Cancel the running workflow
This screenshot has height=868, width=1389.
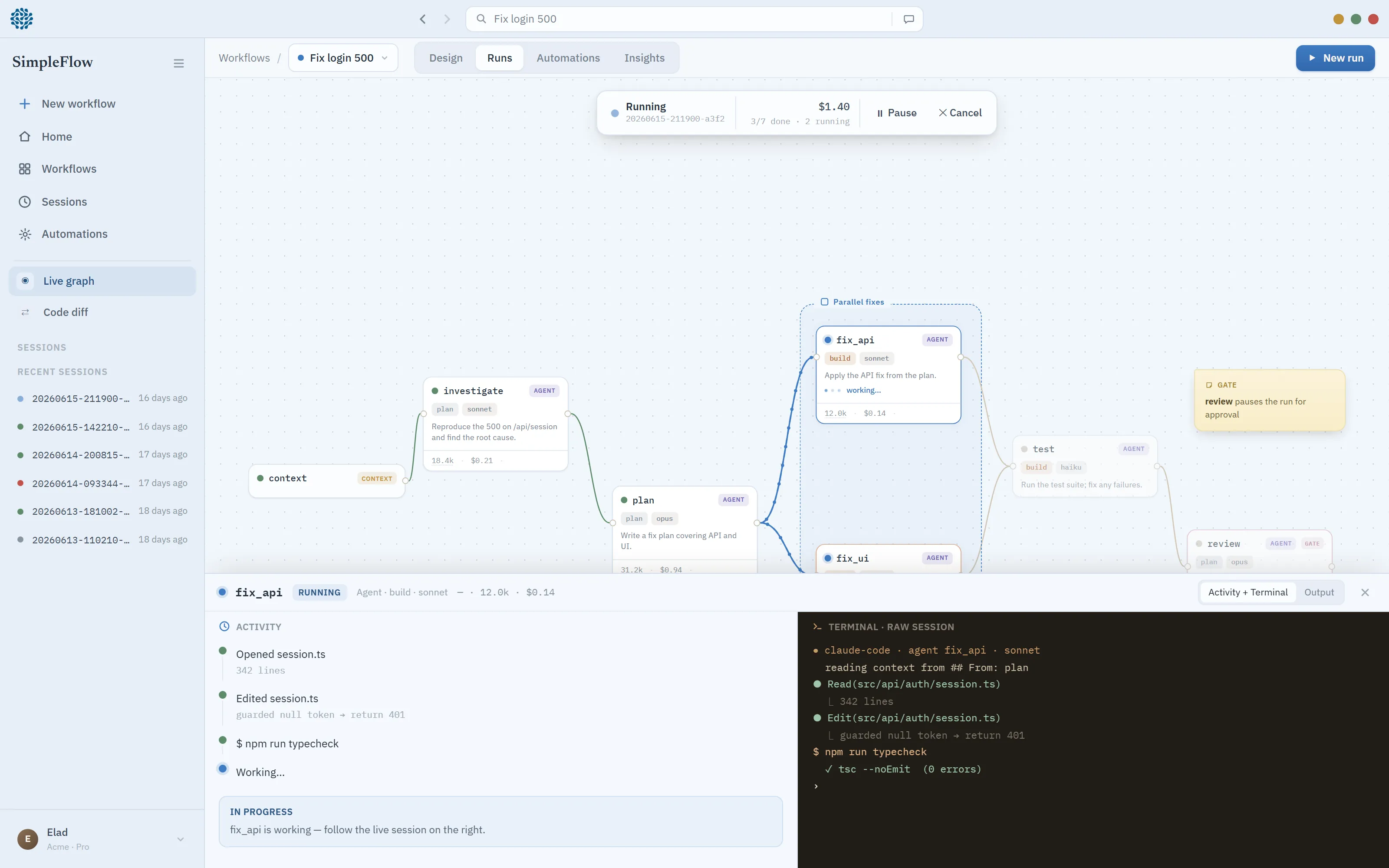click(960, 113)
